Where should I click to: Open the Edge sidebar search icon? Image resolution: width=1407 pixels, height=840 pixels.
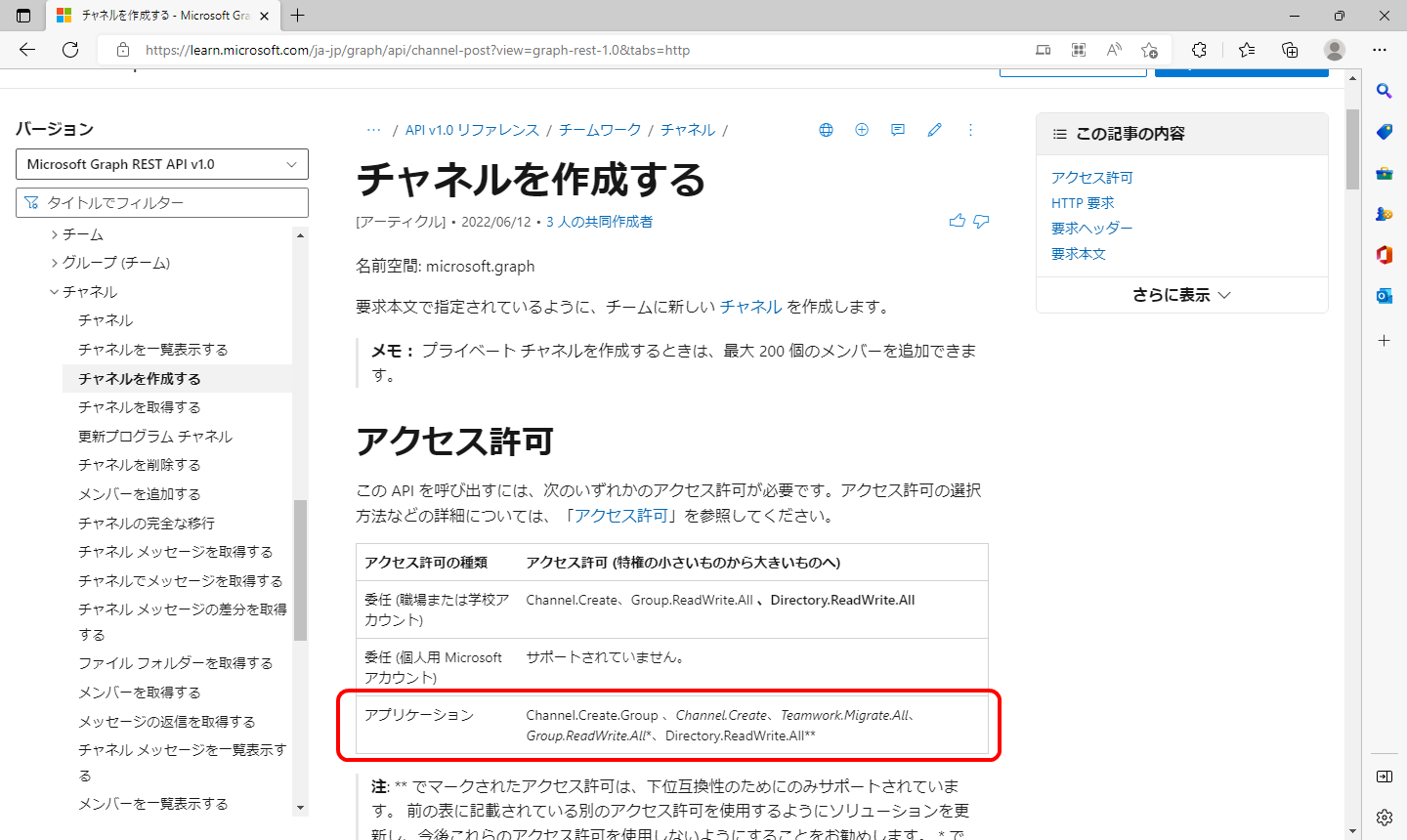[1385, 91]
